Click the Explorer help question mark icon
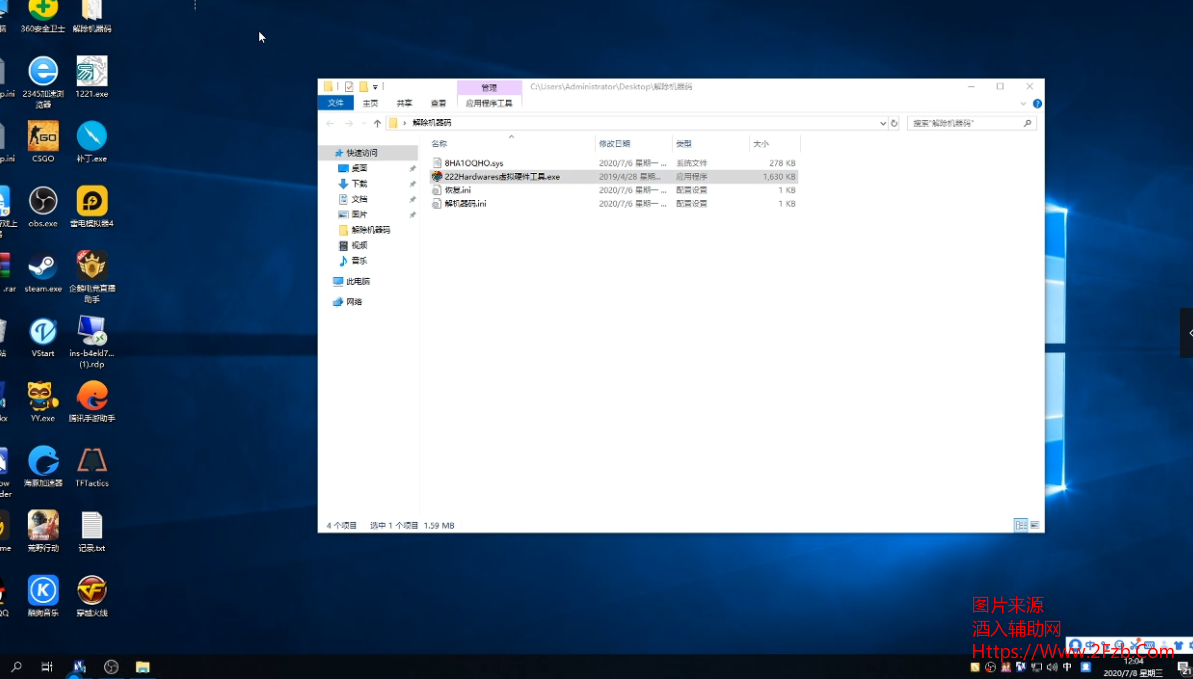The image size is (1193, 679). click(1037, 104)
